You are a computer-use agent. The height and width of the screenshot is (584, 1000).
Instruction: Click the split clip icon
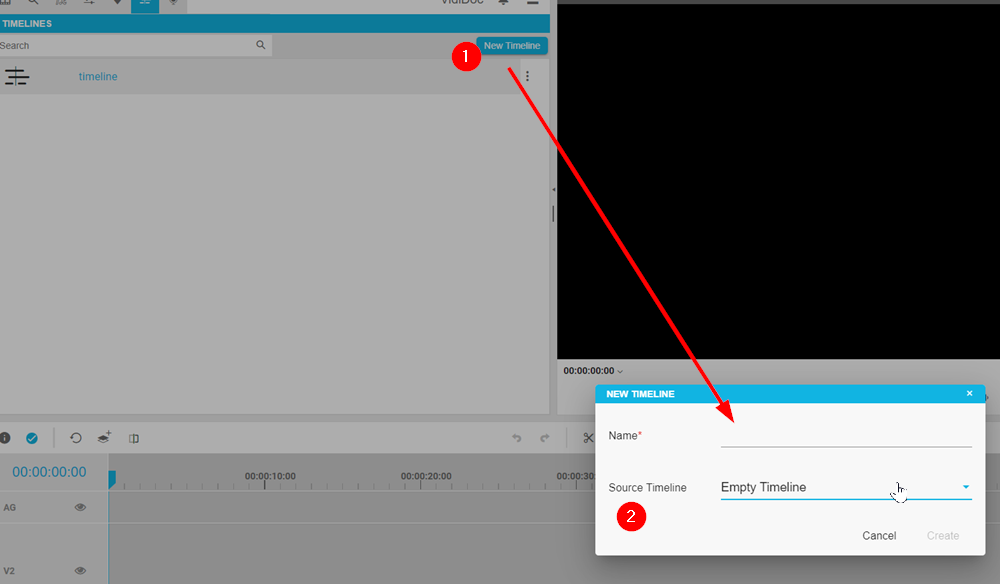(x=134, y=438)
